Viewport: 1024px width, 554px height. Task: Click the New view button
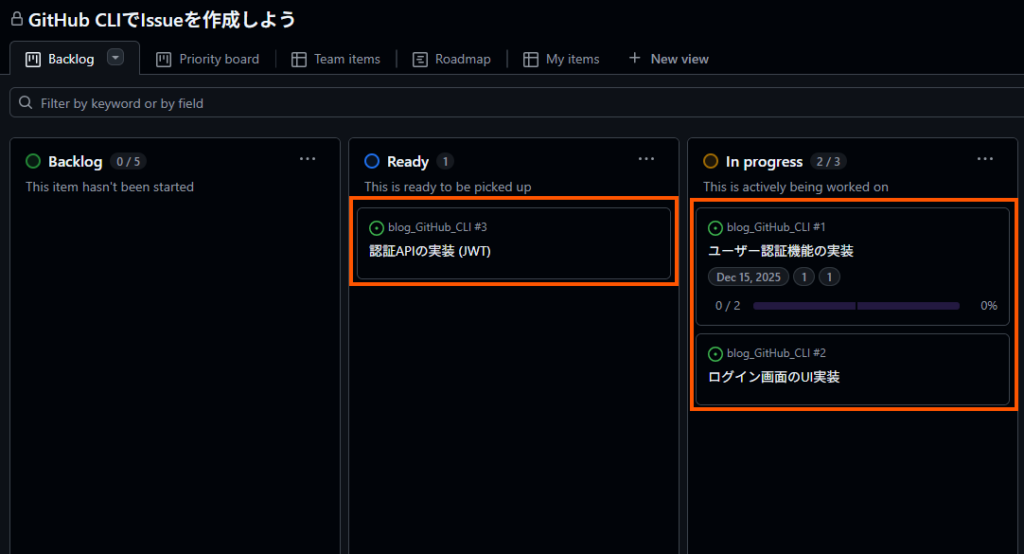(668, 59)
